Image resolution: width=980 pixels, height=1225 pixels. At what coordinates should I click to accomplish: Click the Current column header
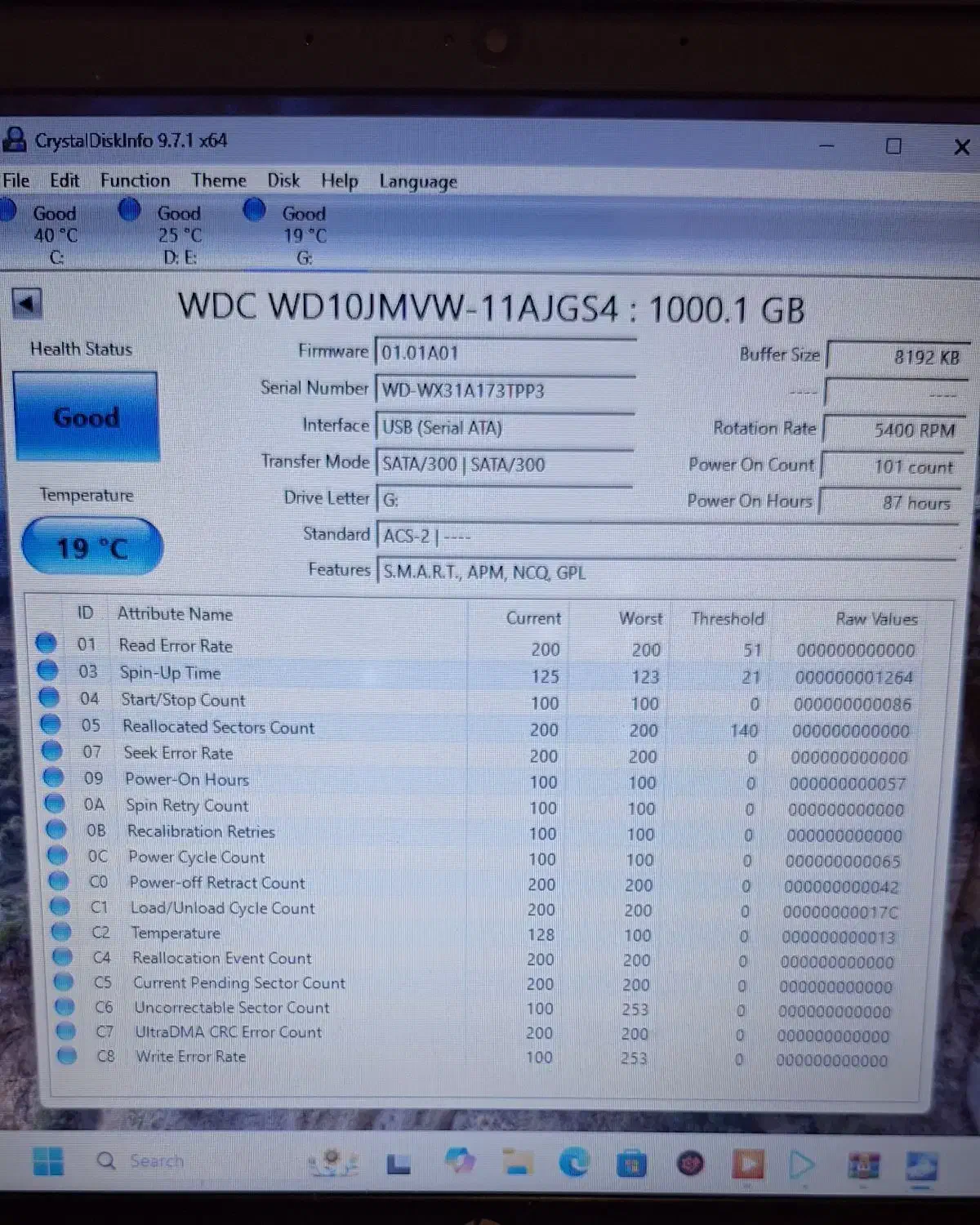coord(533,618)
